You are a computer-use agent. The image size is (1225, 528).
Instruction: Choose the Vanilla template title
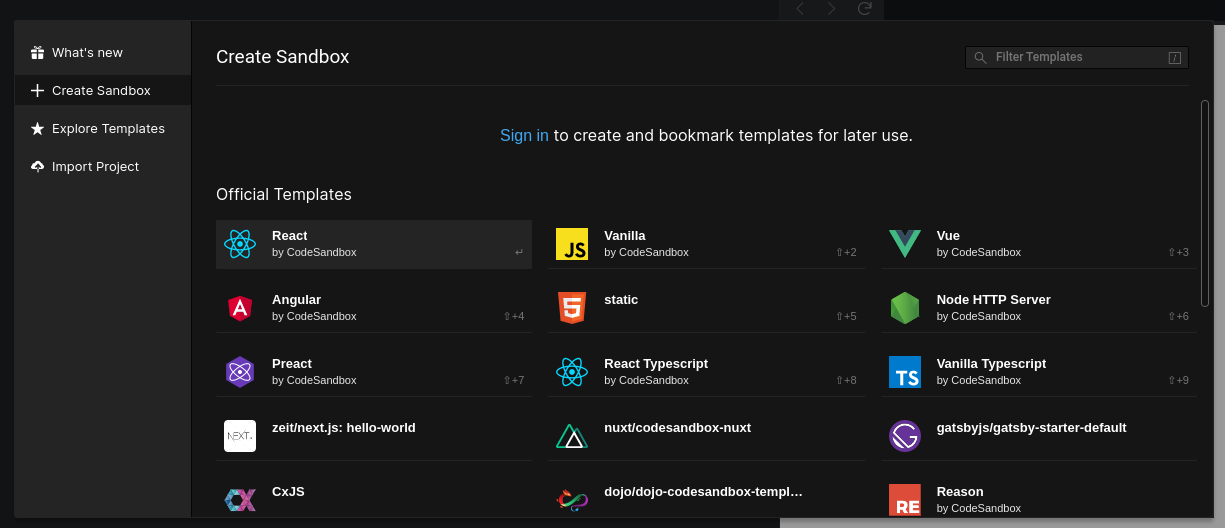625,236
